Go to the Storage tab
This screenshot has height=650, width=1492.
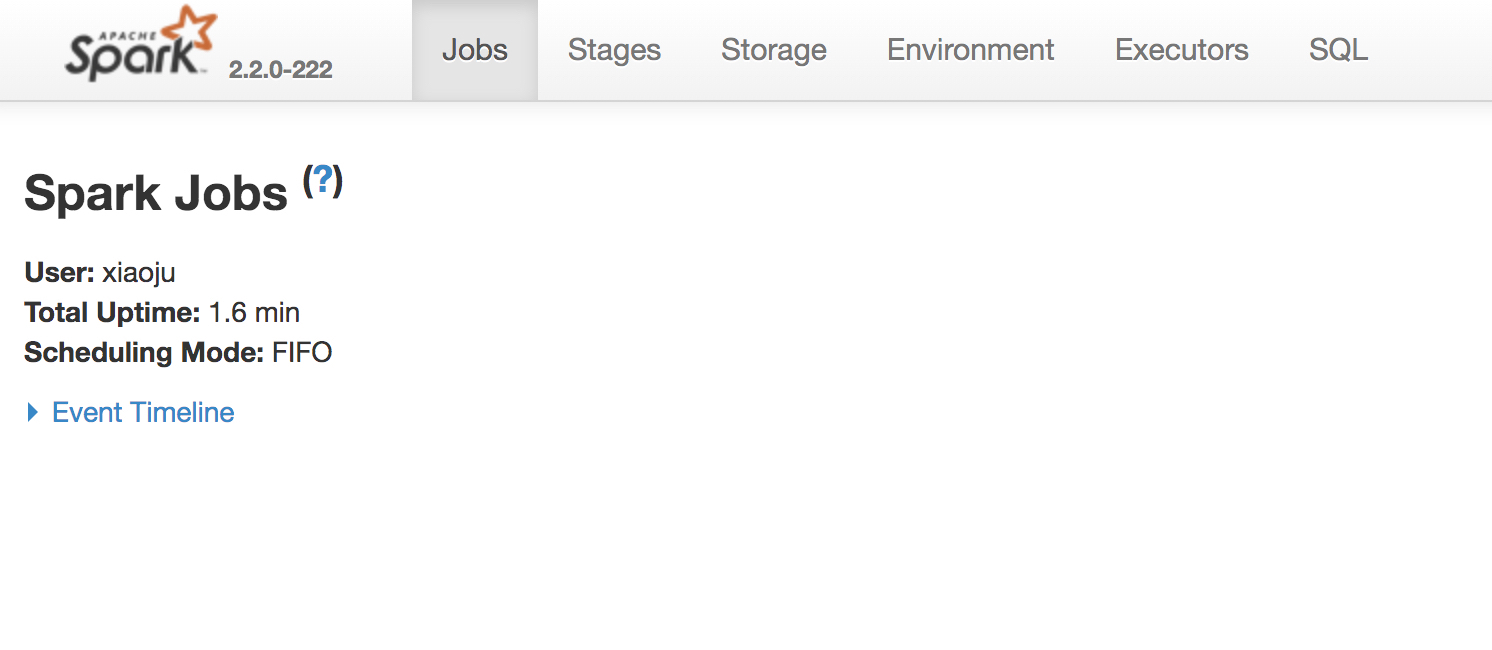pyautogui.click(x=774, y=50)
